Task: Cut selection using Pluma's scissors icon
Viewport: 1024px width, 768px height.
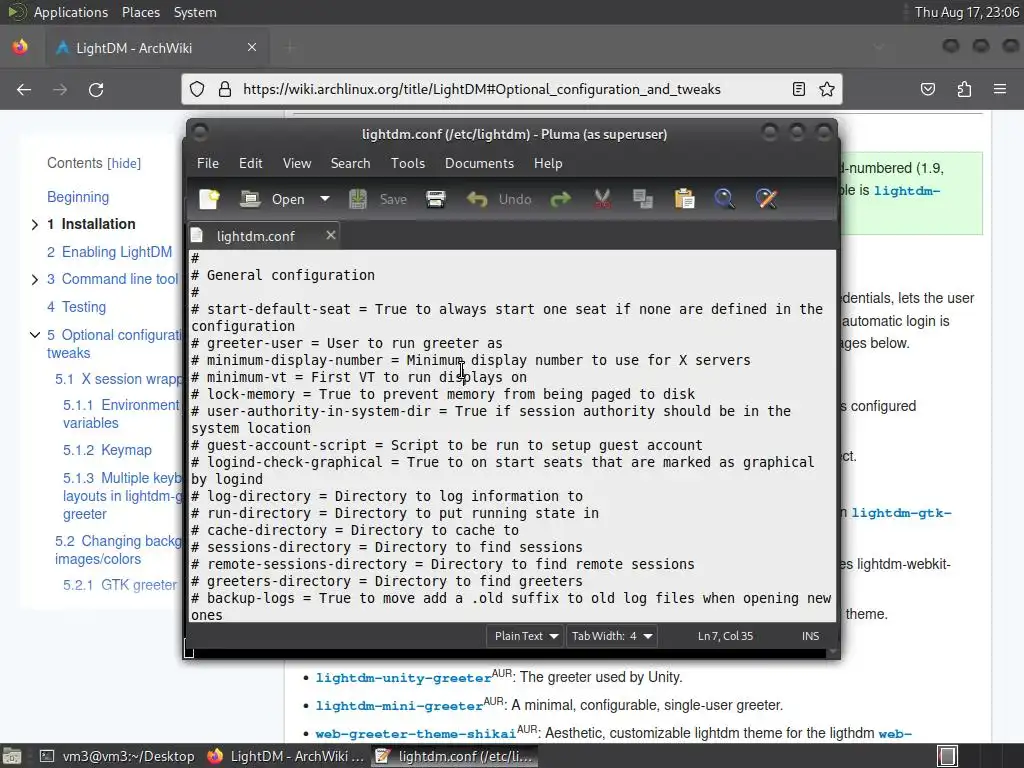Action: click(602, 199)
